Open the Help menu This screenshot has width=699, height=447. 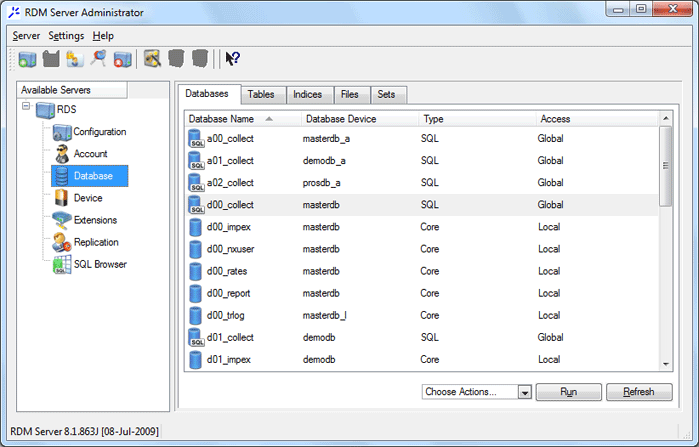[103, 36]
